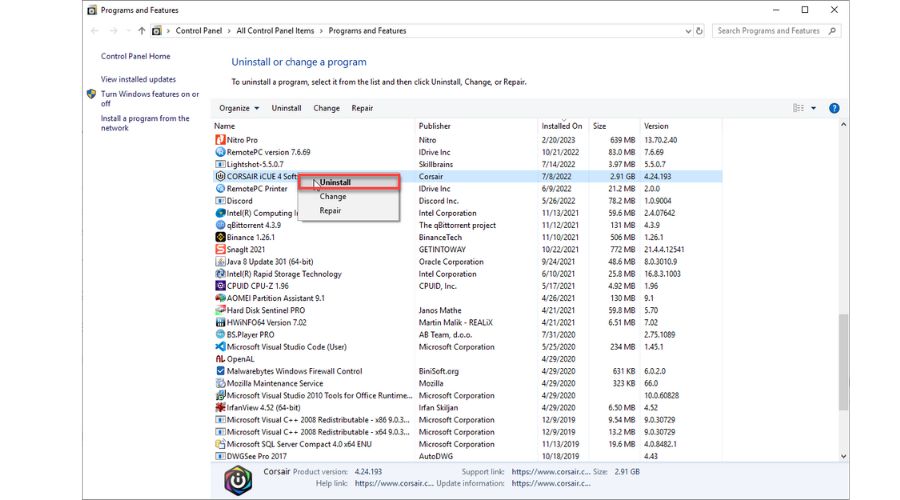Open Turn Windows features on or off
Image resolution: width=900 pixels, height=500 pixels.
tap(150, 98)
